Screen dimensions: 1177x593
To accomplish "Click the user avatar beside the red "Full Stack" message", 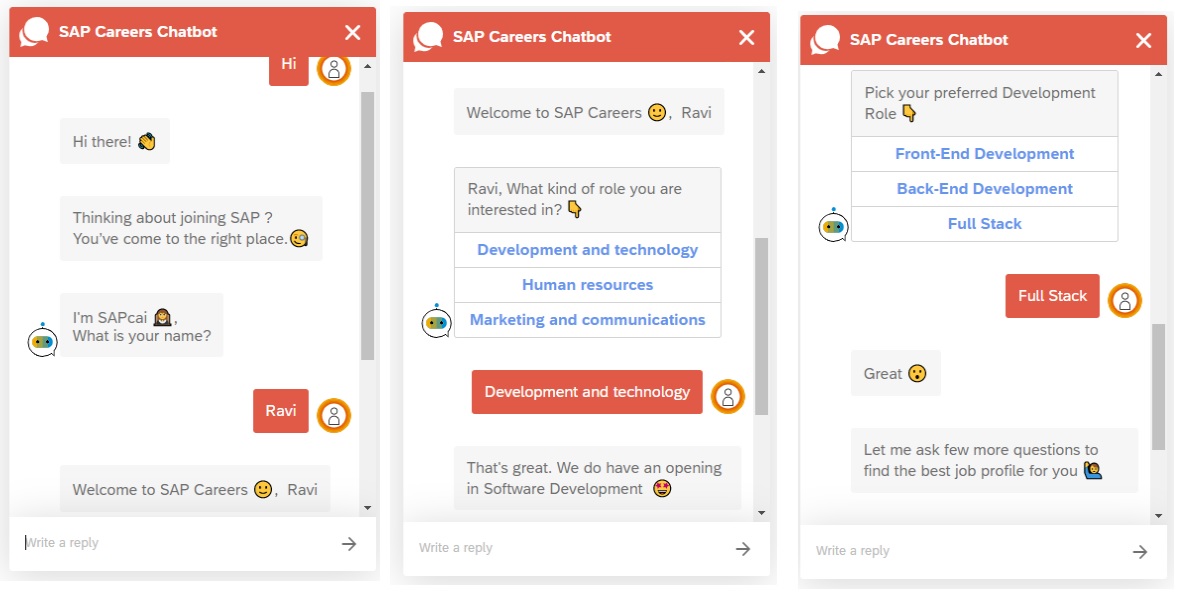I will click(x=1124, y=300).
